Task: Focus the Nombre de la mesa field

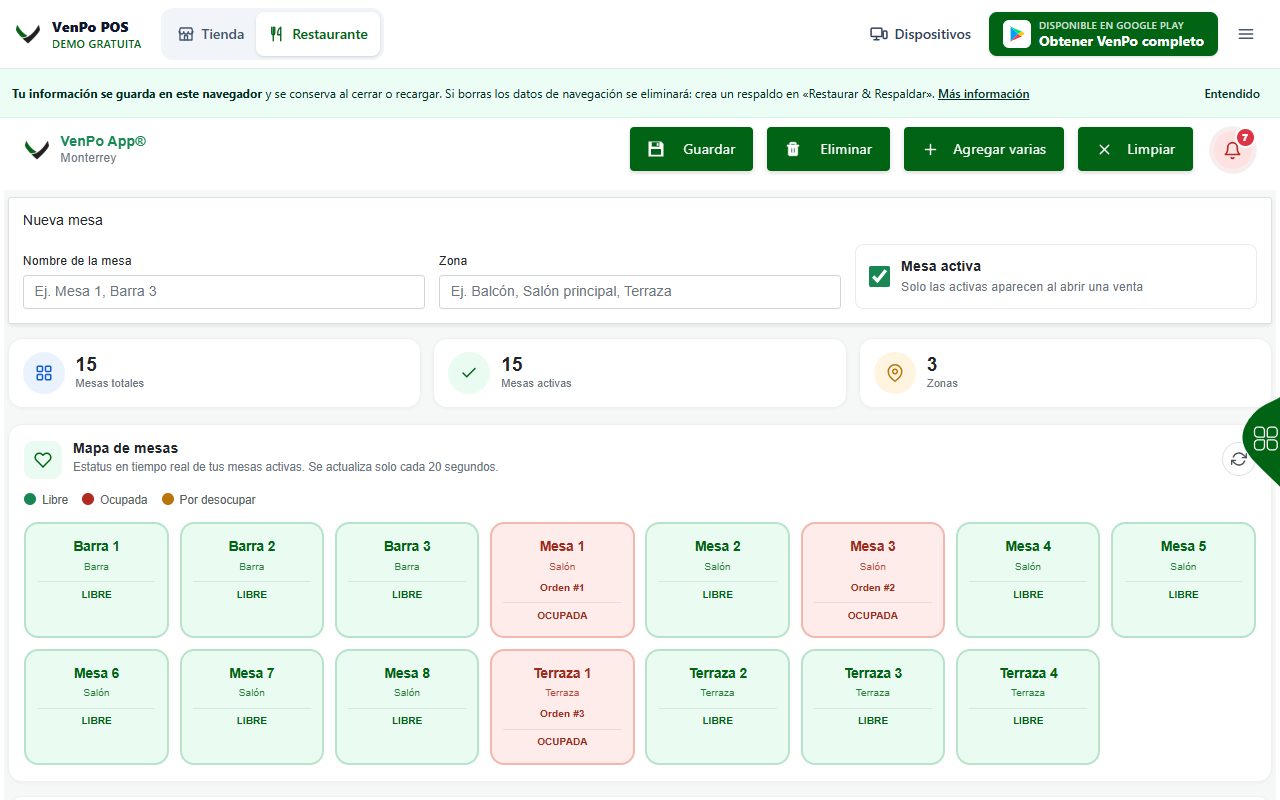Action: pyautogui.click(x=224, y=292)
